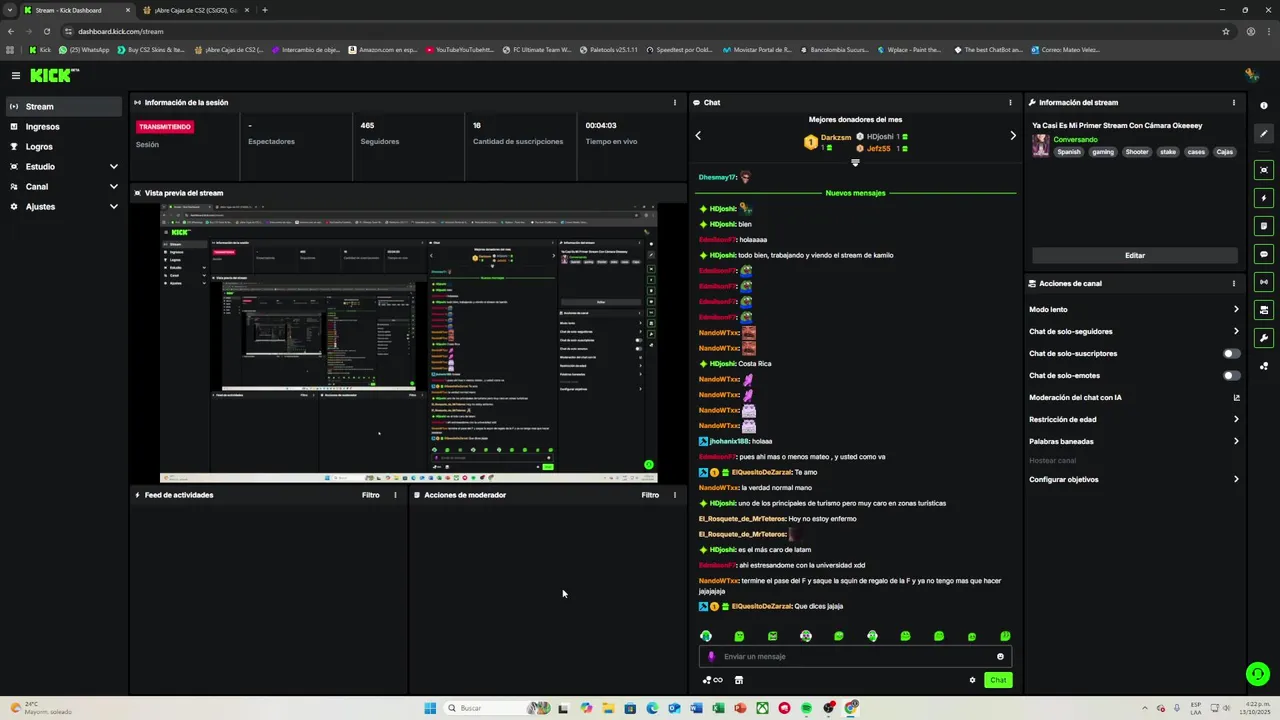Click username HDjoshi in Costa Rica message
The width and height of the screenshot is (1280, 720).
(722, 364)
